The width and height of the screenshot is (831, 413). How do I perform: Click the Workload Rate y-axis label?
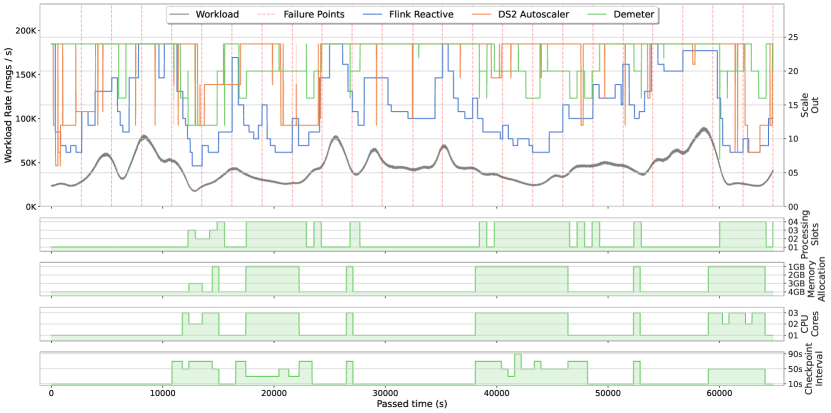8,106
